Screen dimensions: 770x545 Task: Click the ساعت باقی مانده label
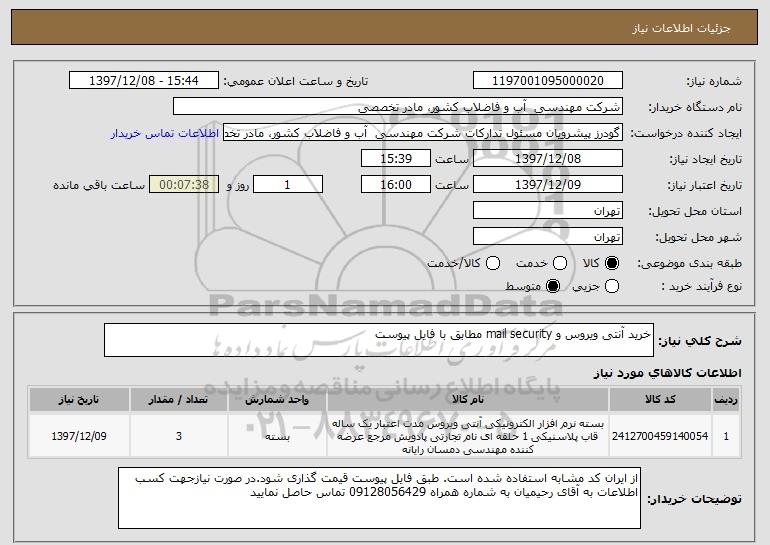click(99, 186)
